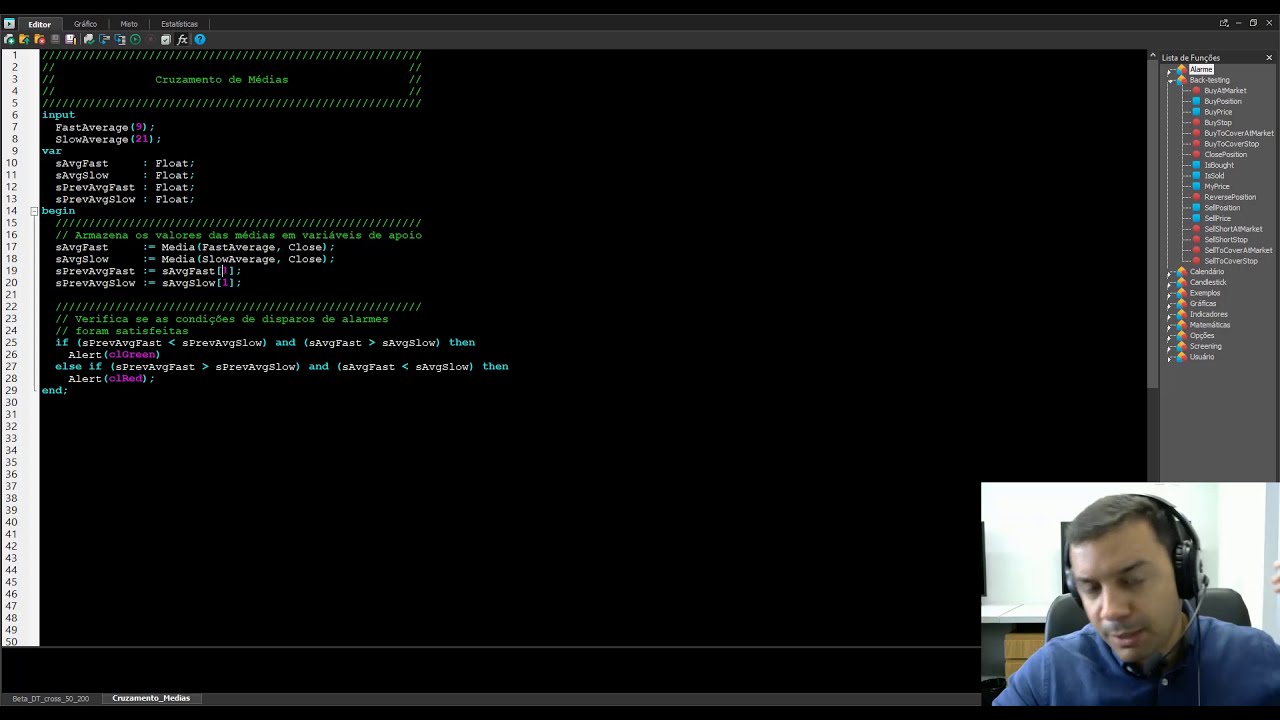Click the compile check icon
The image size is (1280, 720).
[x=89, y=39]
